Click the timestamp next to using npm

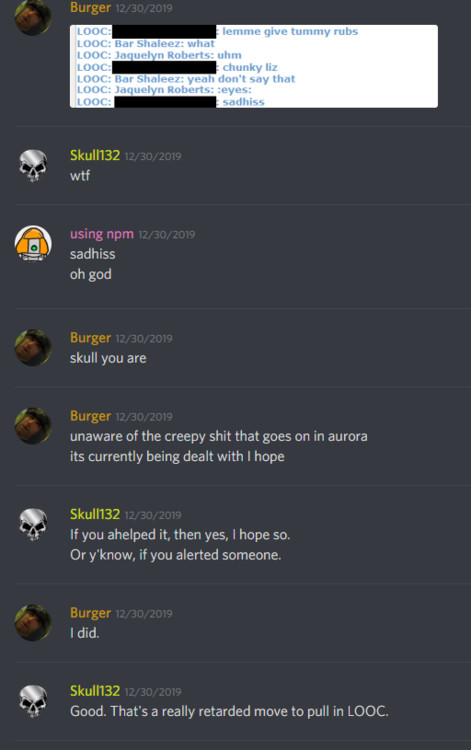click(167, 235)
